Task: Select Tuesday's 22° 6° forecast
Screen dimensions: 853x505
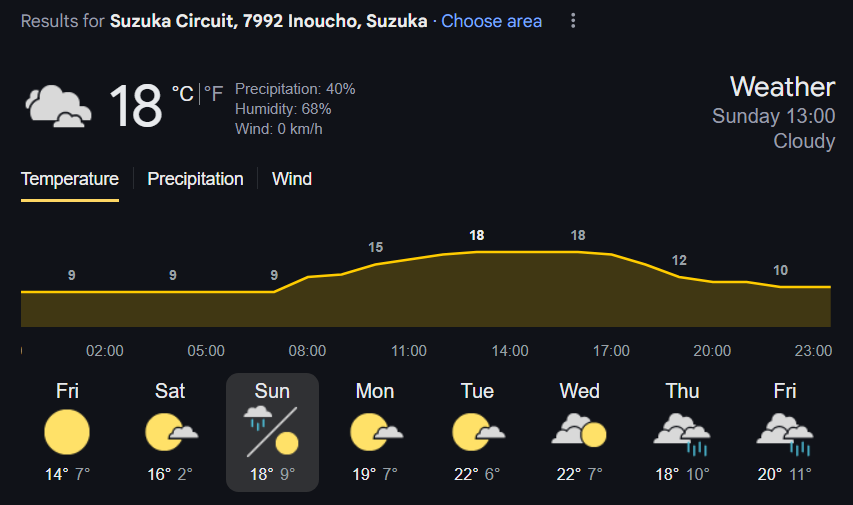Action: coord(477,432)
